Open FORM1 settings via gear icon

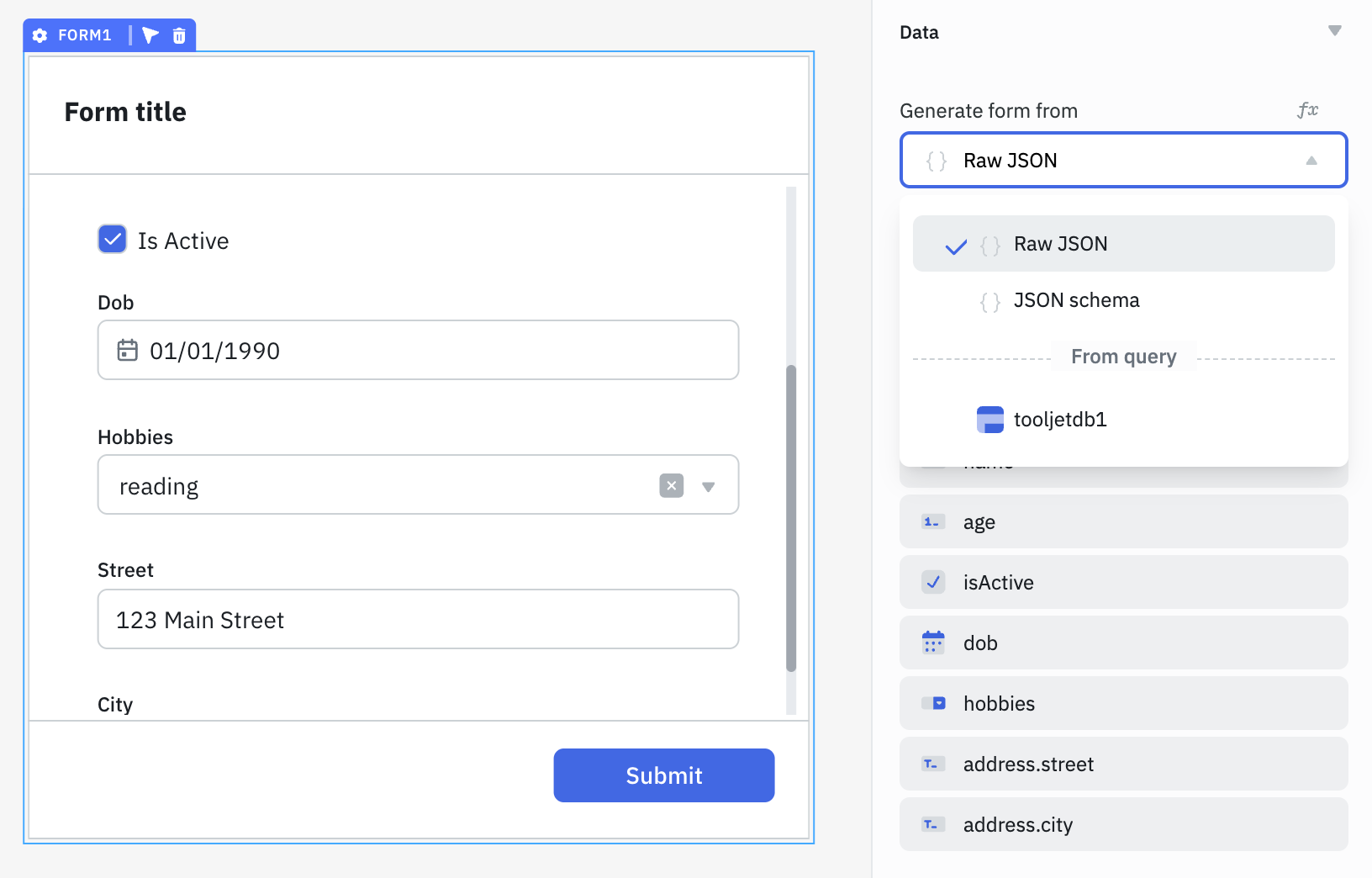point(40,35)
